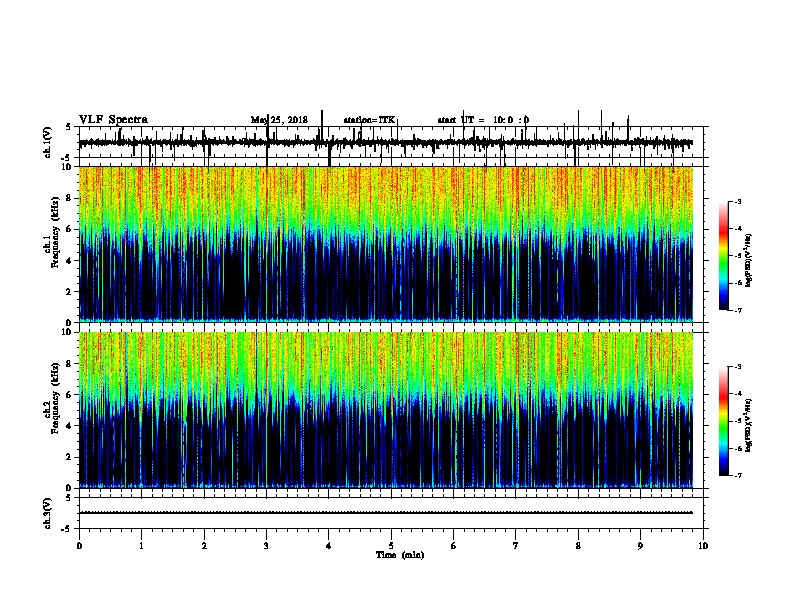Select the "start UT = 10:0 :0" text
The image size is (792, 612).
point(483,120)
